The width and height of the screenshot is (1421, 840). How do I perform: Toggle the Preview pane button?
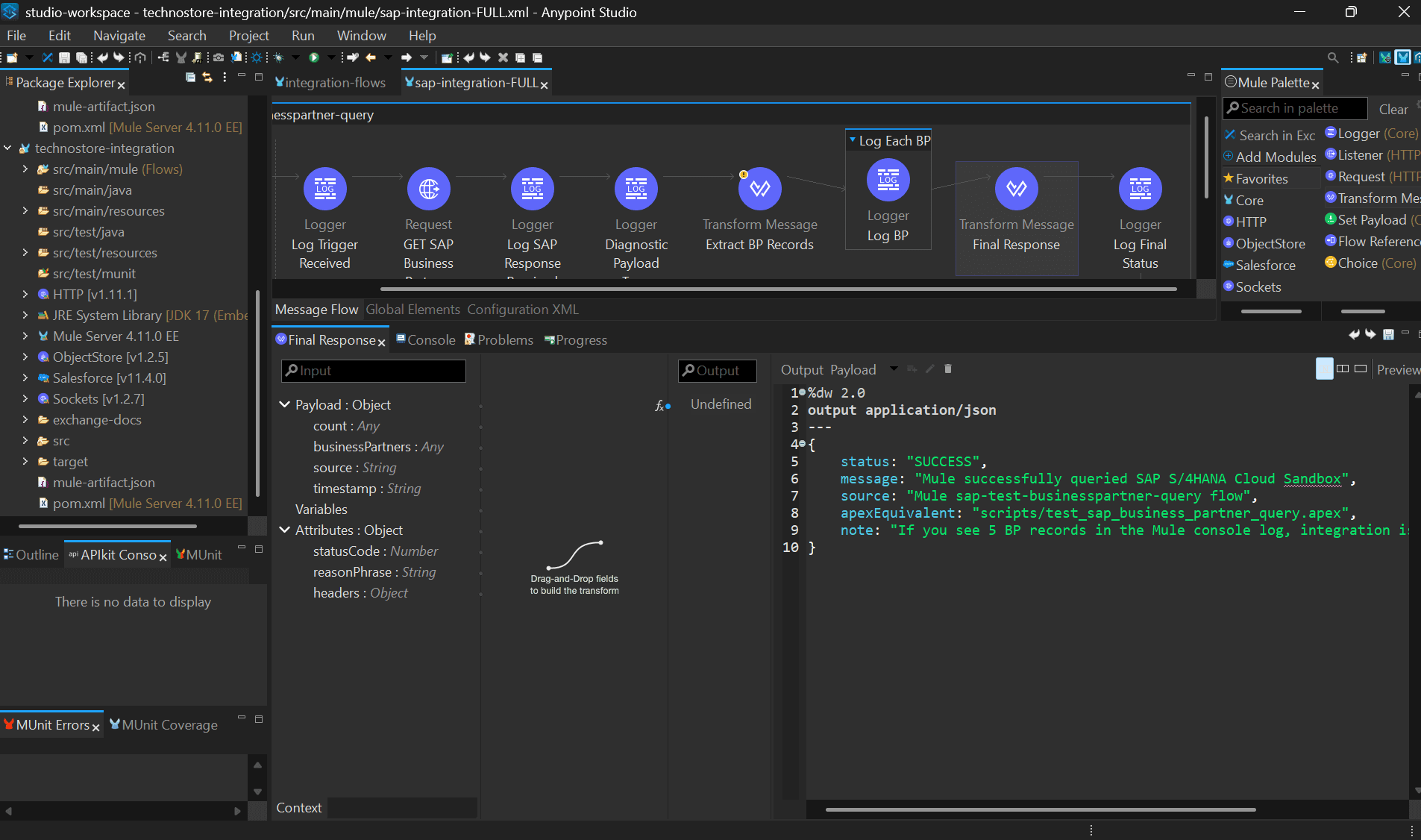click(1398, 369)
